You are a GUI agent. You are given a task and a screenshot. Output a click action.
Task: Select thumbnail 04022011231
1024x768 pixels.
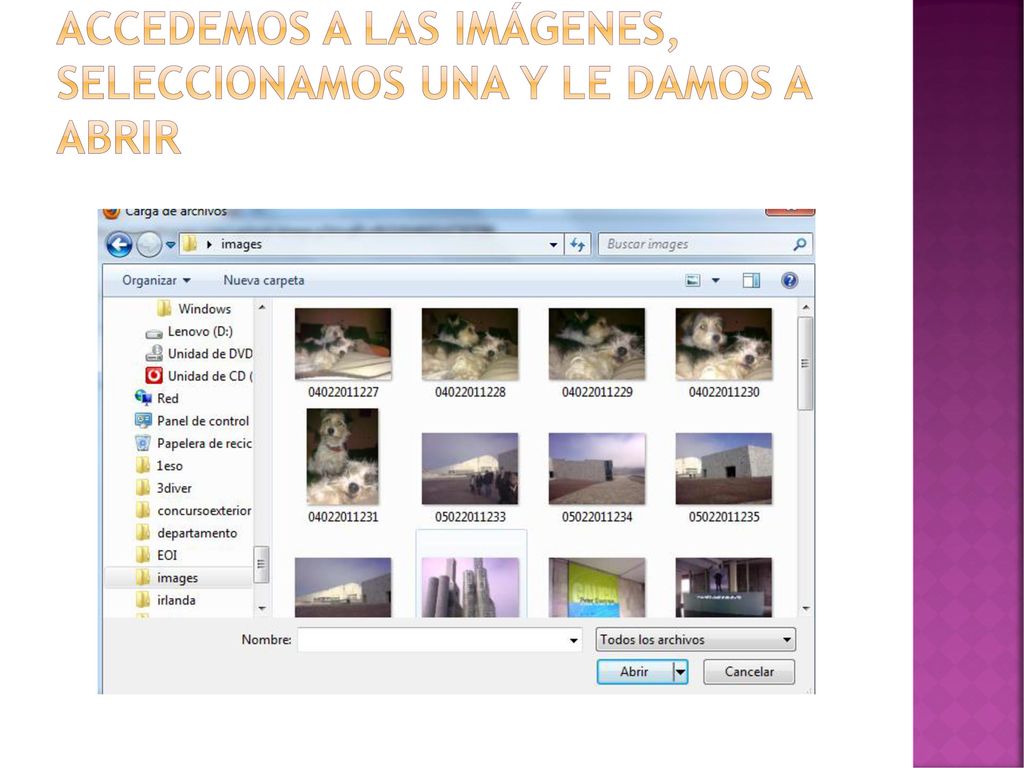343,466
